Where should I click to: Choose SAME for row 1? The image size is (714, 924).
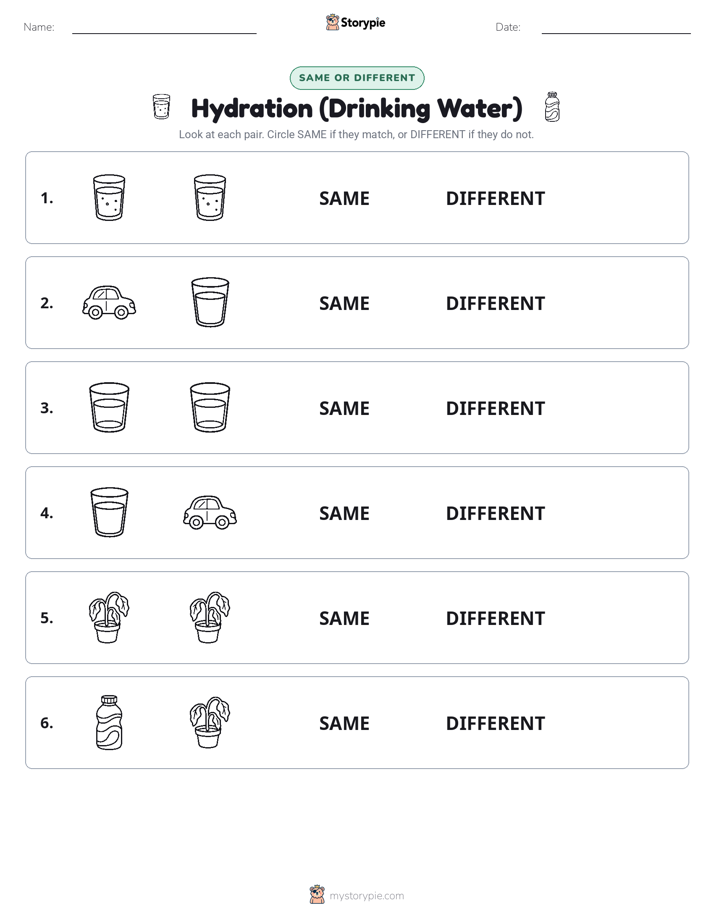point(344,199)
